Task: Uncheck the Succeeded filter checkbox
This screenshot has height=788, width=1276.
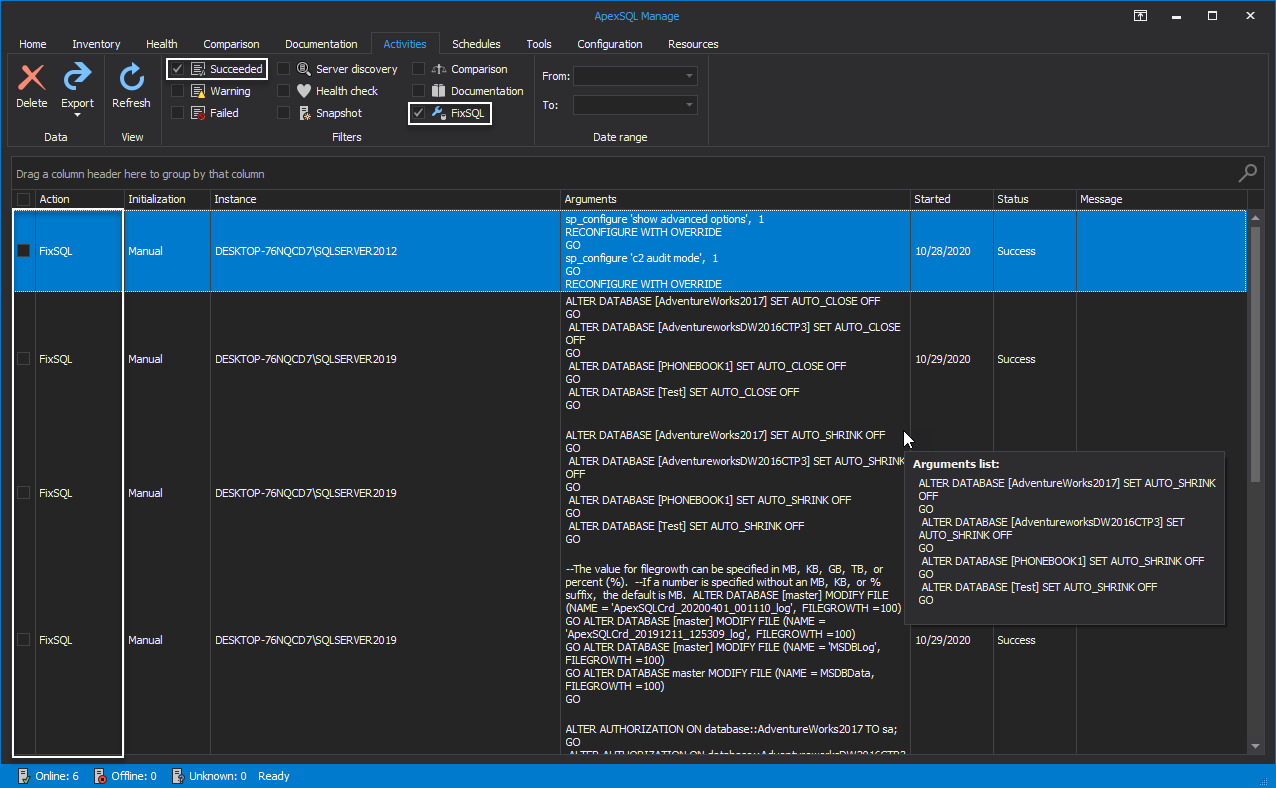Action: tap(177, 69)
